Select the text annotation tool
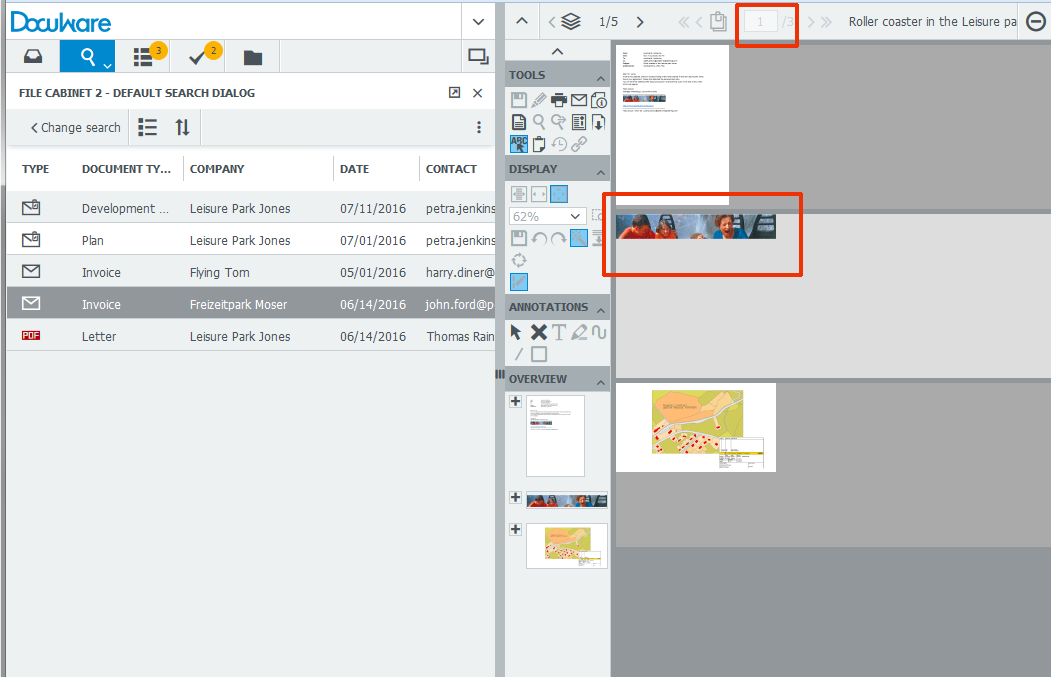The height and width of the screenshot is (677, 1051). point(559,332)
